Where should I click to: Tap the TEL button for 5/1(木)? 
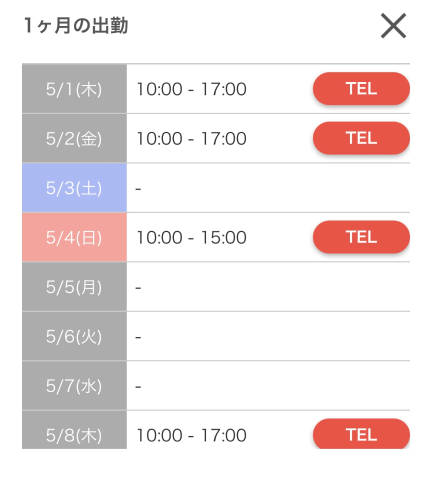pos(361,89)
